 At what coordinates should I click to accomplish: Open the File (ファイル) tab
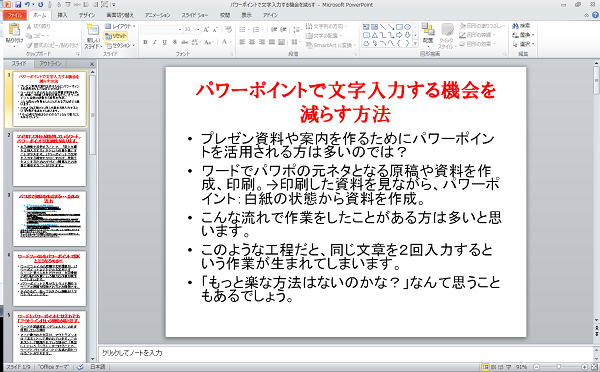(x=15, y=15)
